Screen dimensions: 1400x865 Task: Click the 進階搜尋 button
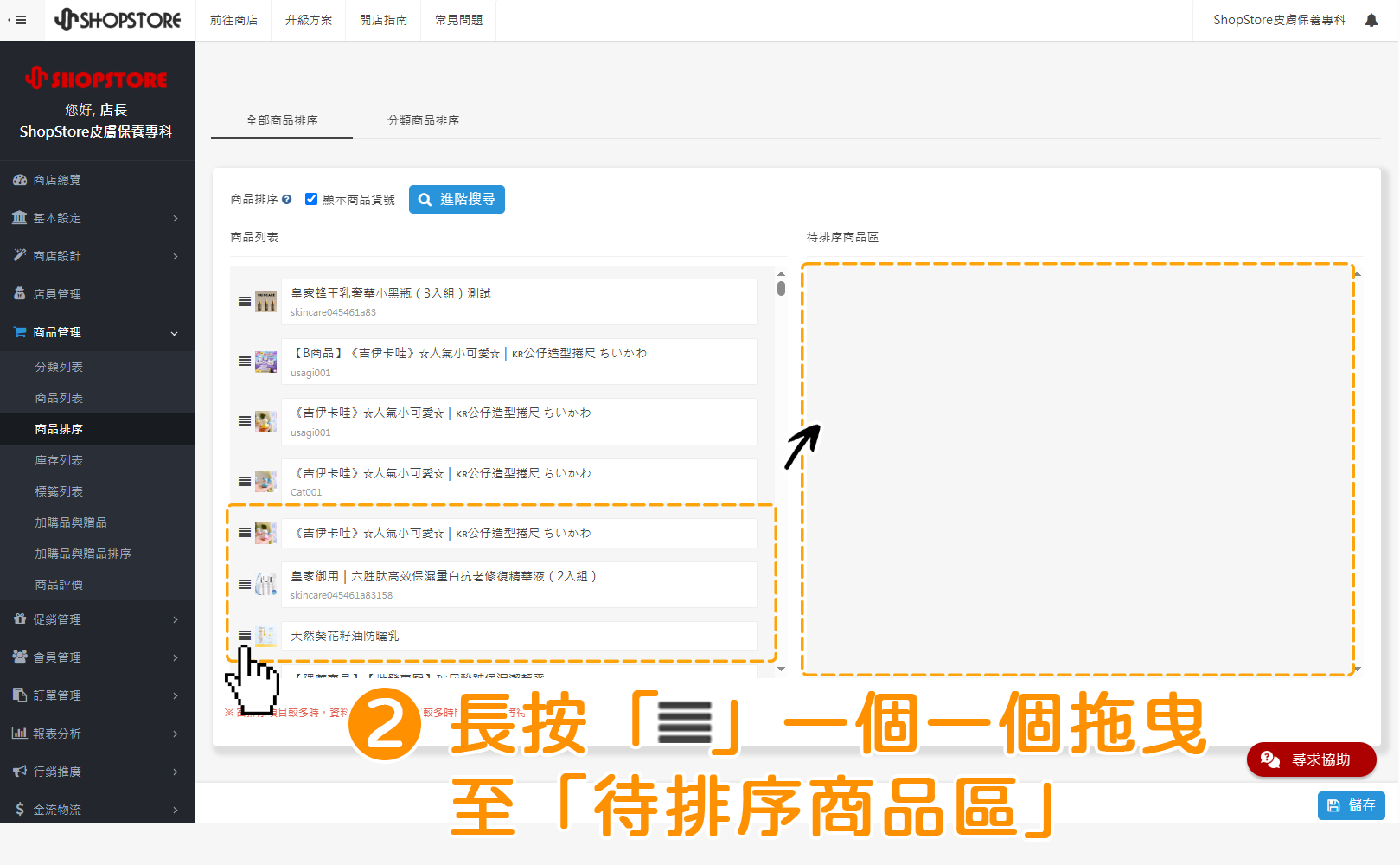point(457,199)
